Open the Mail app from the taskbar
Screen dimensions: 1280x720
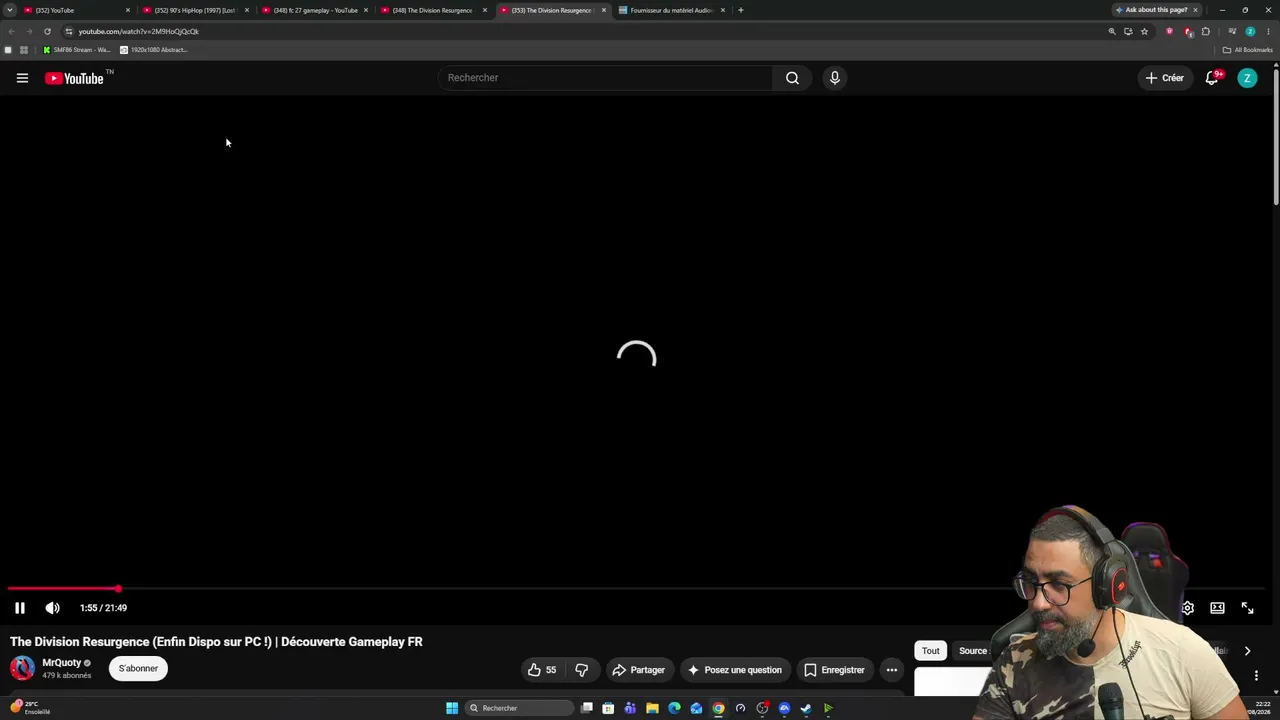pyautogui.click(x=696, y=708)
